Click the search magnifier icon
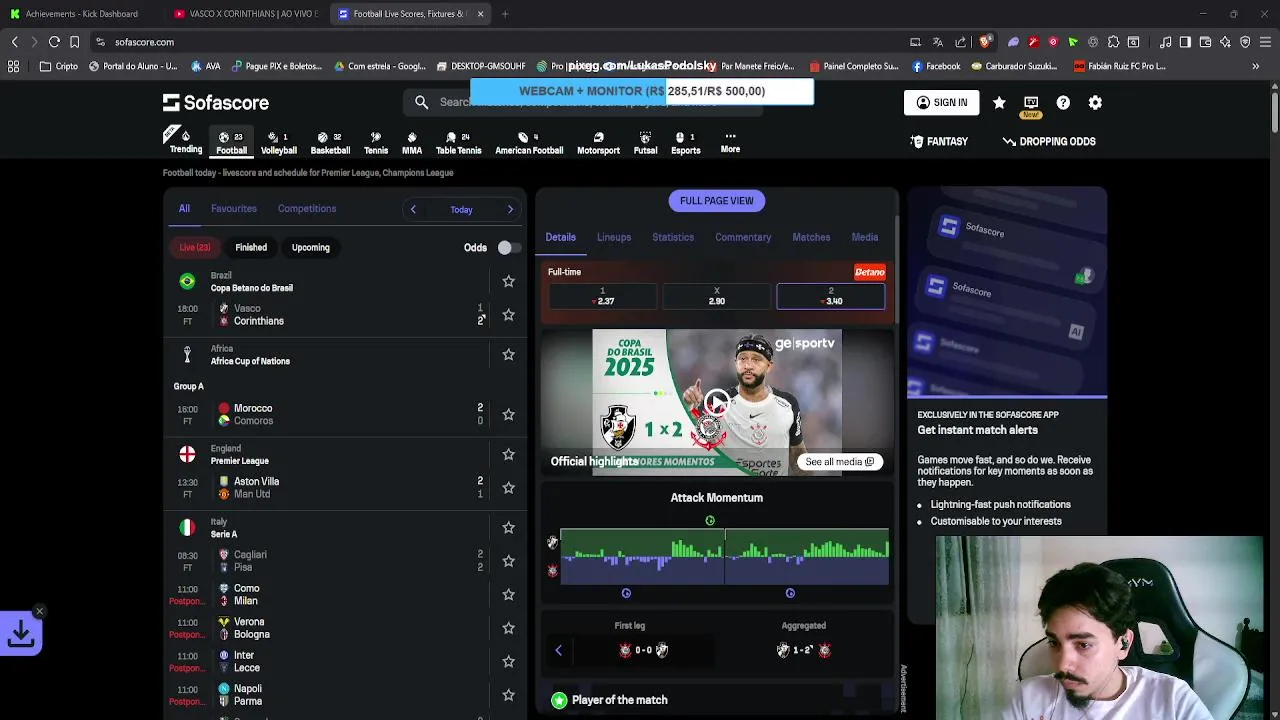Image resolution: width=1280 pixels, height=720 pixels. (x=422, y=102)
